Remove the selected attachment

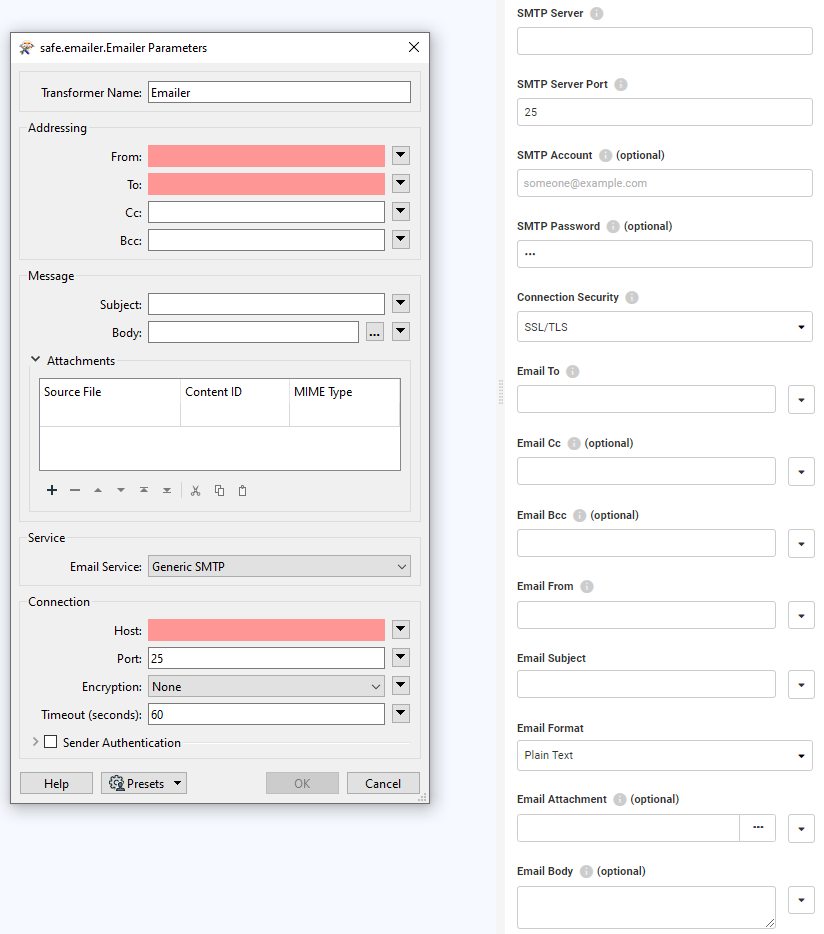click(75, 490)
